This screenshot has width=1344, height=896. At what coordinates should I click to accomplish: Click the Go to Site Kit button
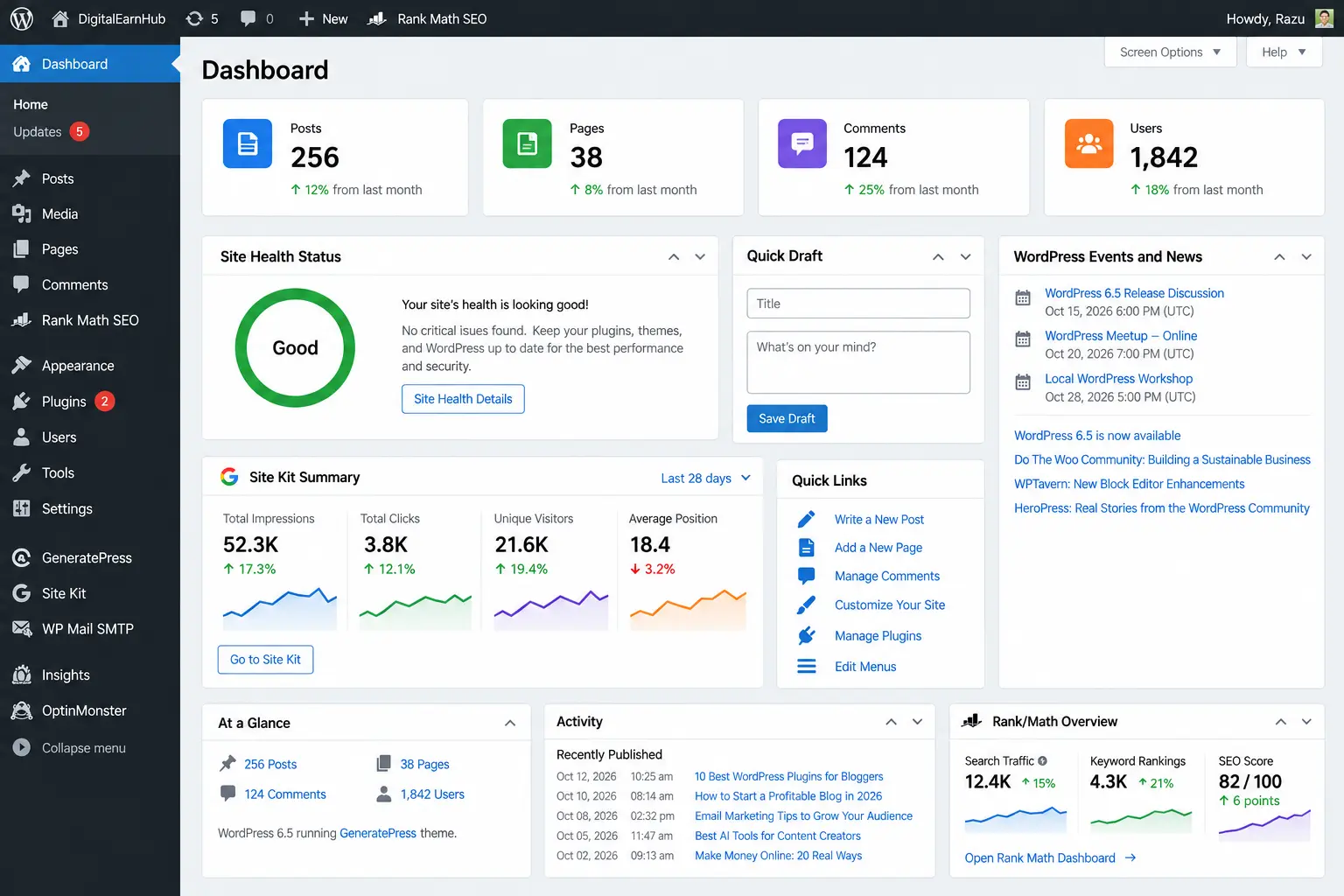[x=265, y=660]
